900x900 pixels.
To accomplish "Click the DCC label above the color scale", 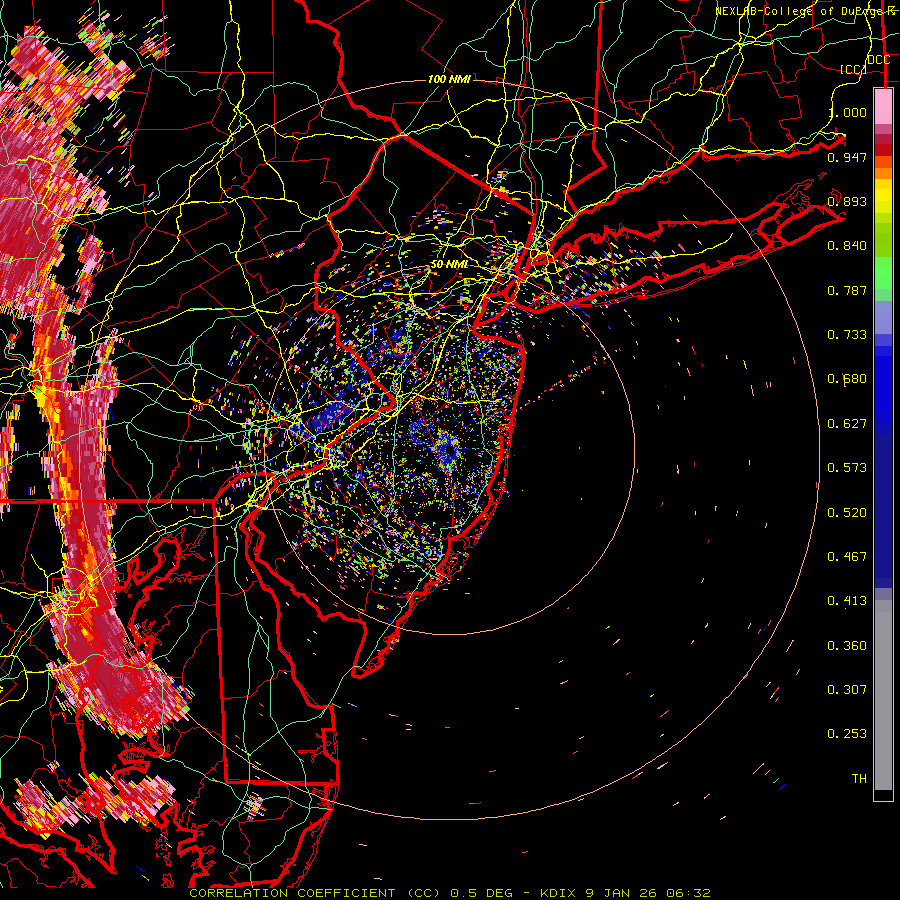I will point(878,59).
